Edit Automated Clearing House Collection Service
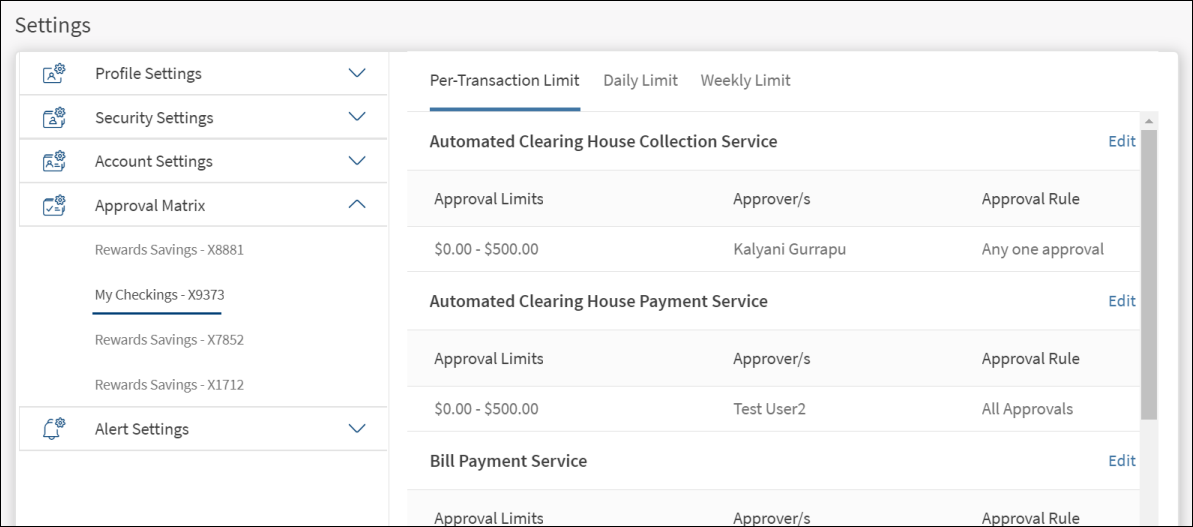 tap(1121, 142)
